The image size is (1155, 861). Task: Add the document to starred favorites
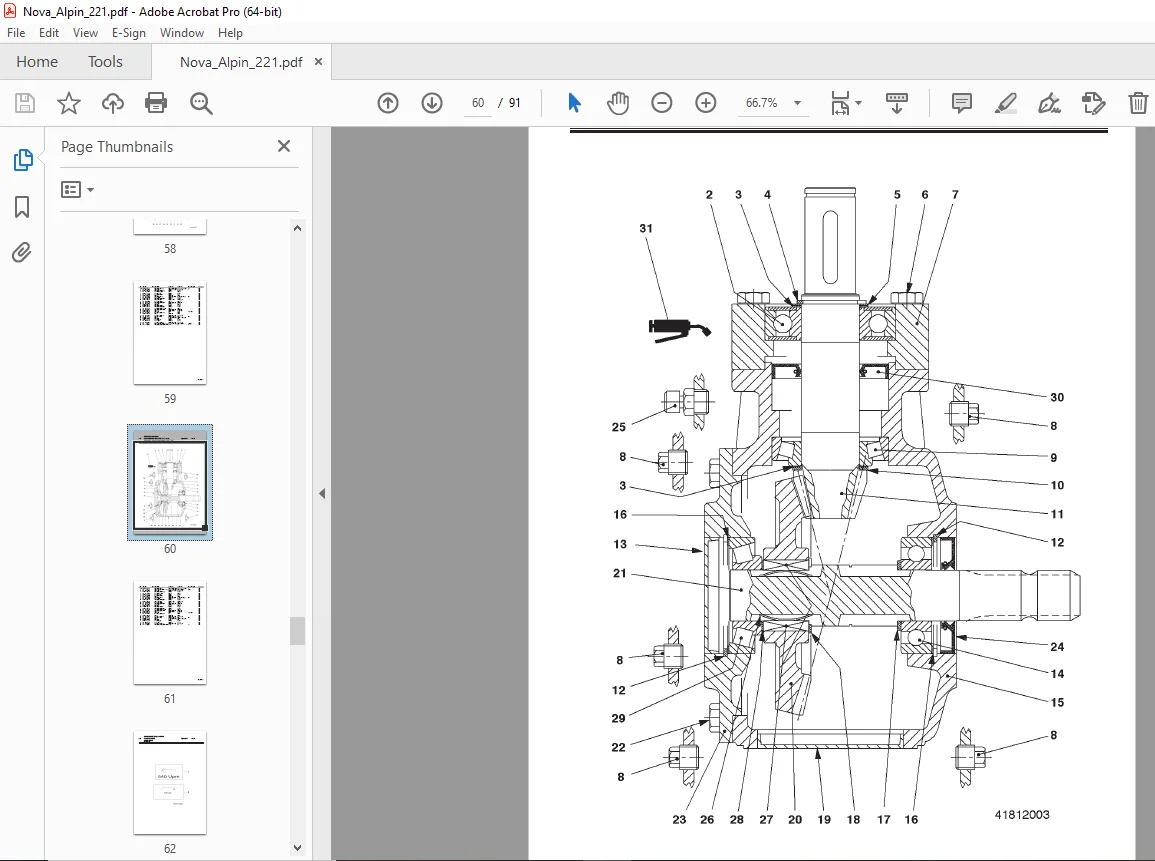tap(69, 103)
